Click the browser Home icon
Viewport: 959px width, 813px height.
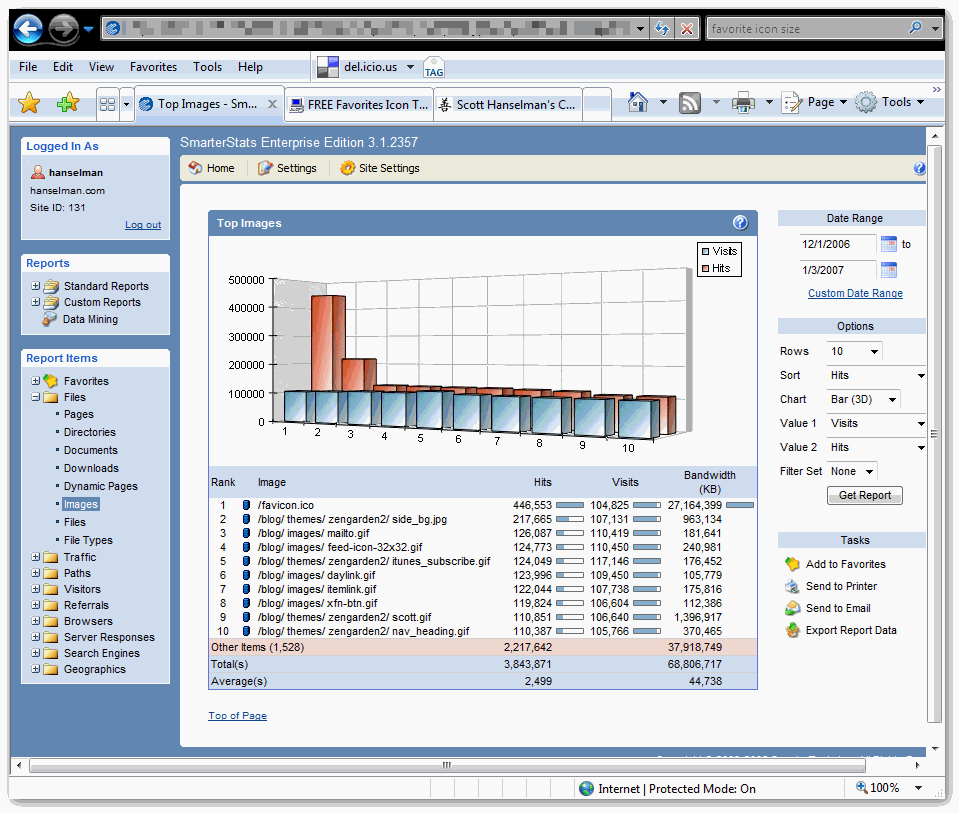[637, 102]
